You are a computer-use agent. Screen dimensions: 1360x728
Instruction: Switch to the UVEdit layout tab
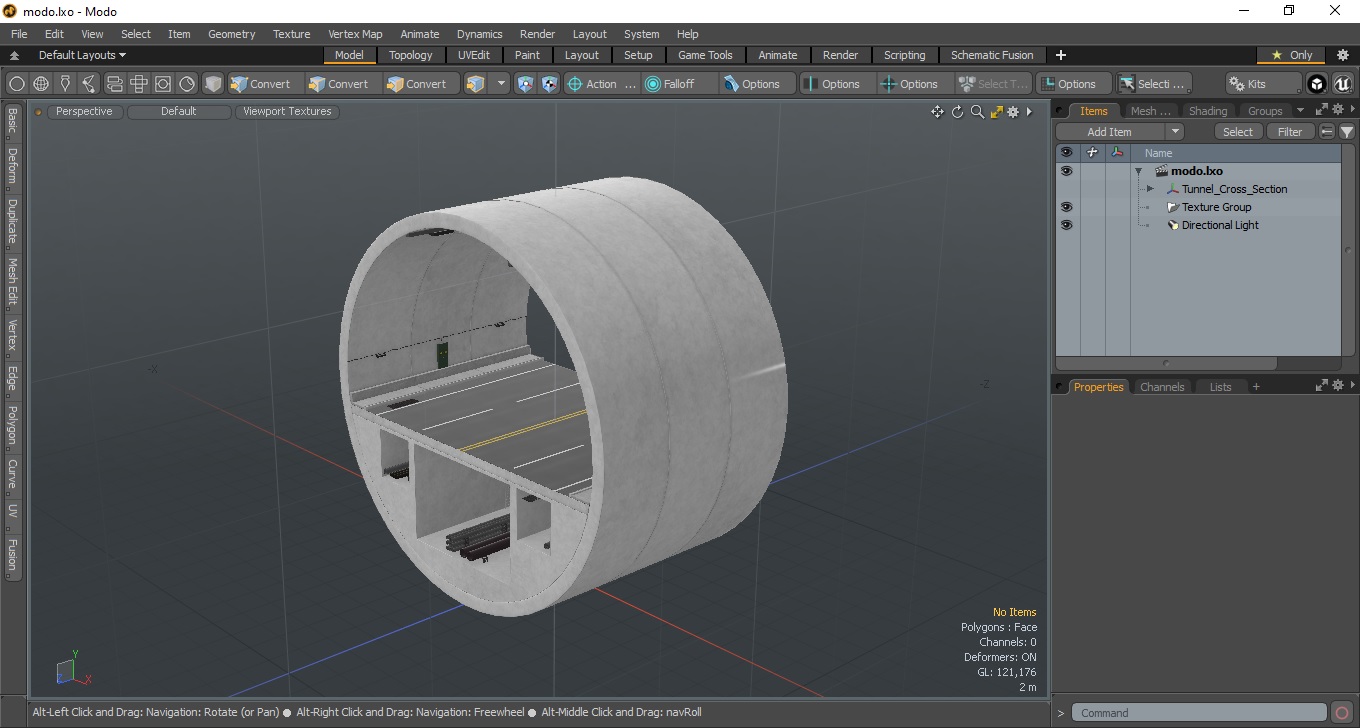(474, 55)
